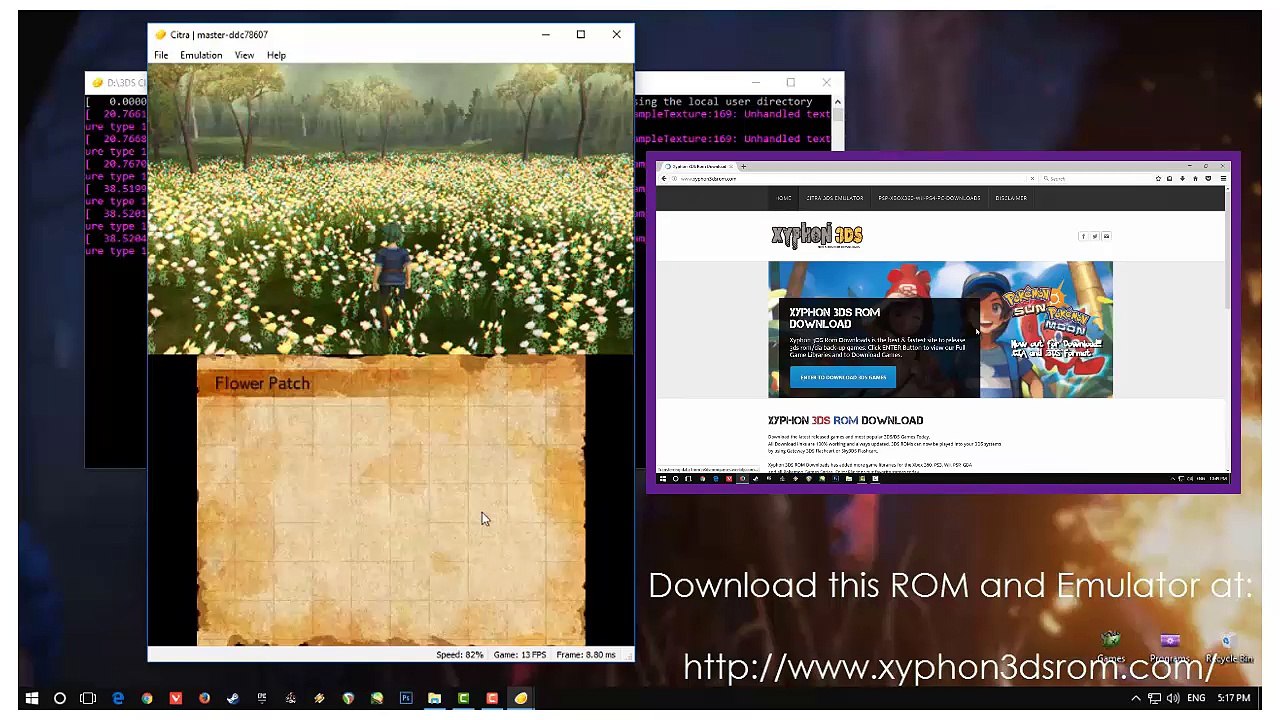Open Task View on the taskbar
The image size is (1280, 720).
[88, 698]
